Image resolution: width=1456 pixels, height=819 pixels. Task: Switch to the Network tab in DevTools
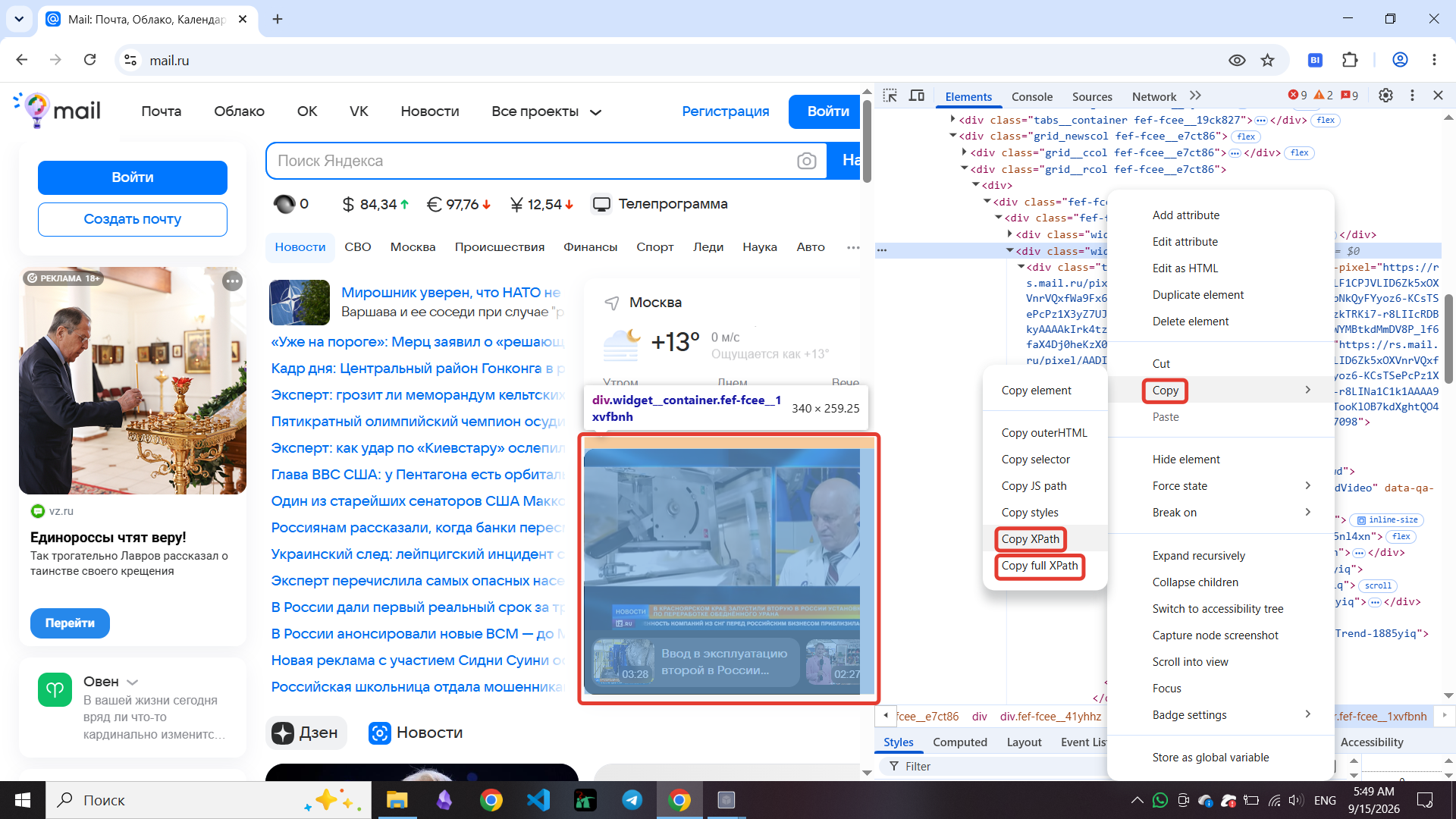pos(1154,96)
